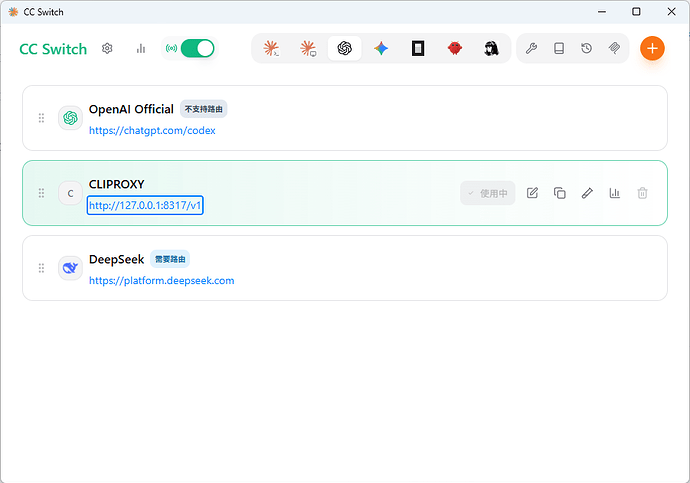Switch to the Gemini app tab
The image size is (690, 483).
381,48
